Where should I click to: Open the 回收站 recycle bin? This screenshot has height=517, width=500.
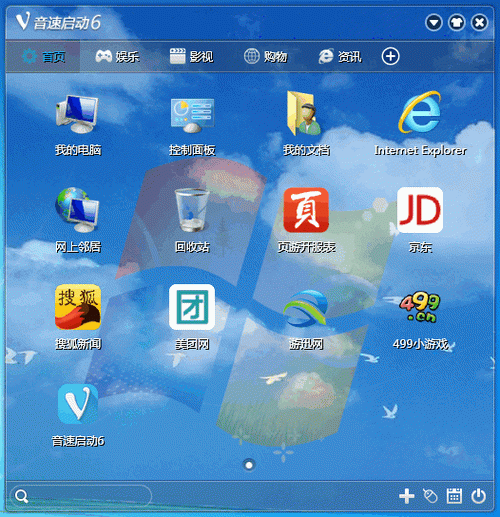[192, 210]
